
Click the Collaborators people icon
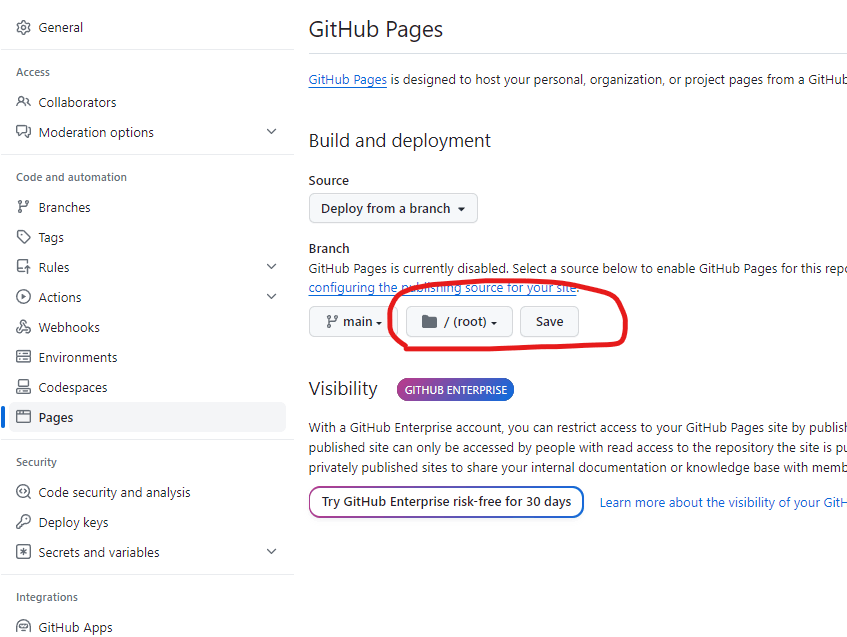[23, 102]
